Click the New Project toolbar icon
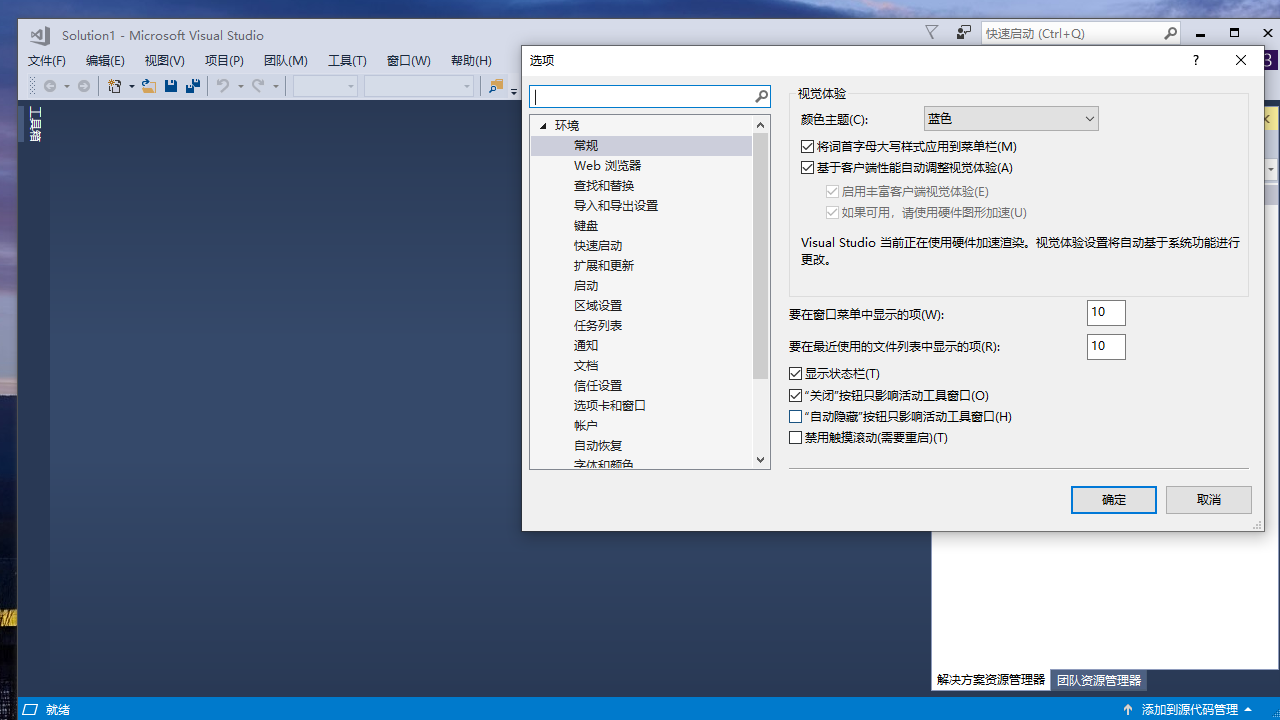The image size is (1280, 720). tap(116, 86)
